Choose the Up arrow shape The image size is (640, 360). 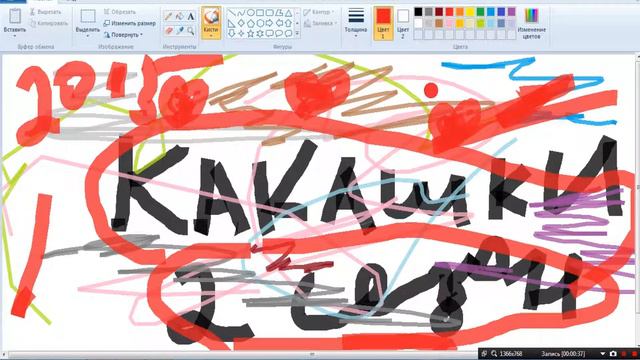[289, 23]
